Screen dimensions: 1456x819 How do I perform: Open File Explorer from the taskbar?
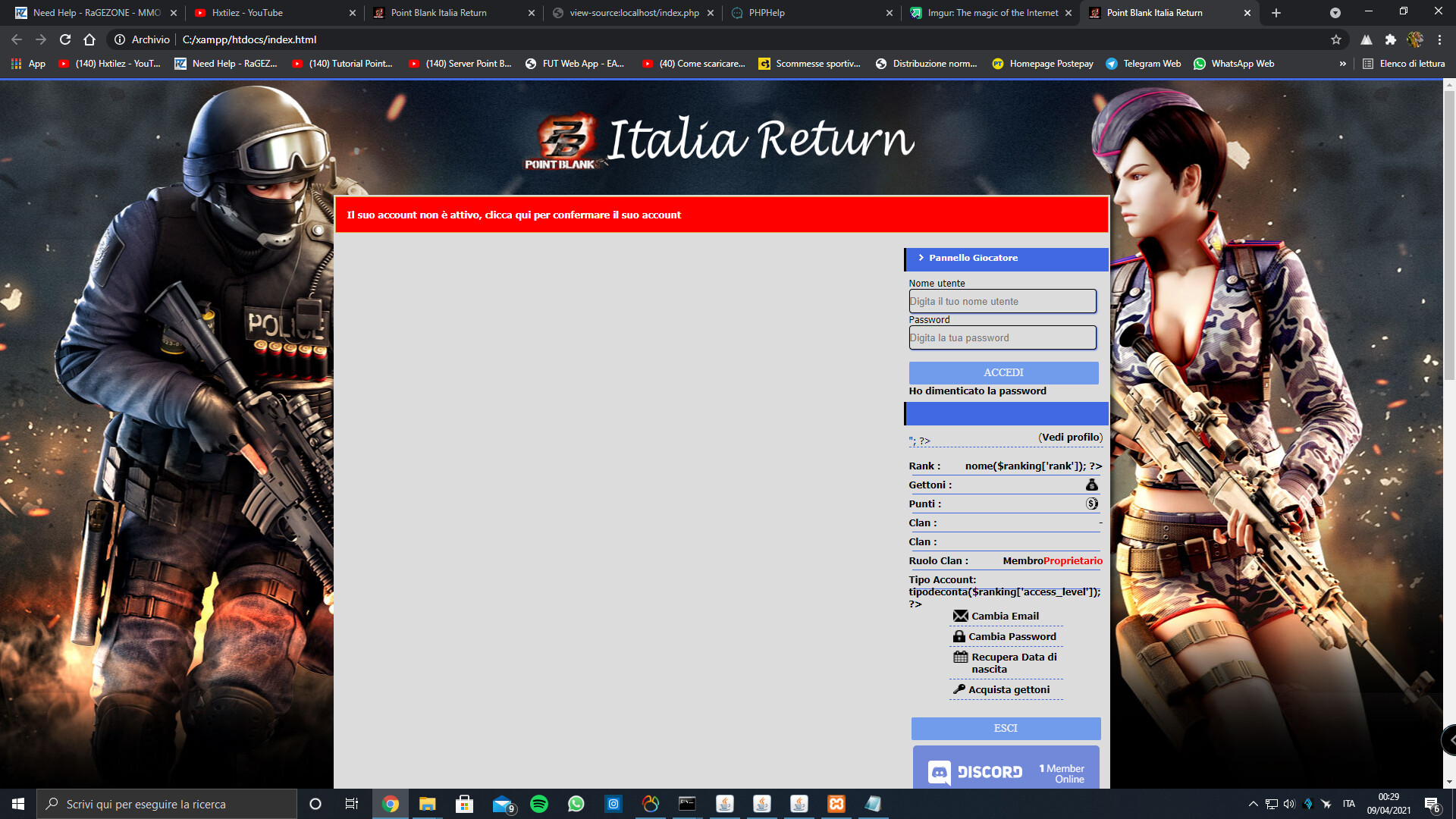click(428, 804)
